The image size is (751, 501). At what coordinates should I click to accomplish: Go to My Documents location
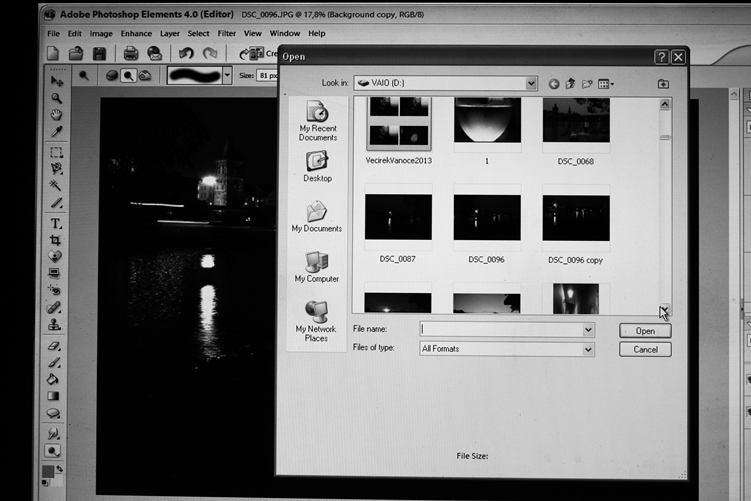point(317,216)
